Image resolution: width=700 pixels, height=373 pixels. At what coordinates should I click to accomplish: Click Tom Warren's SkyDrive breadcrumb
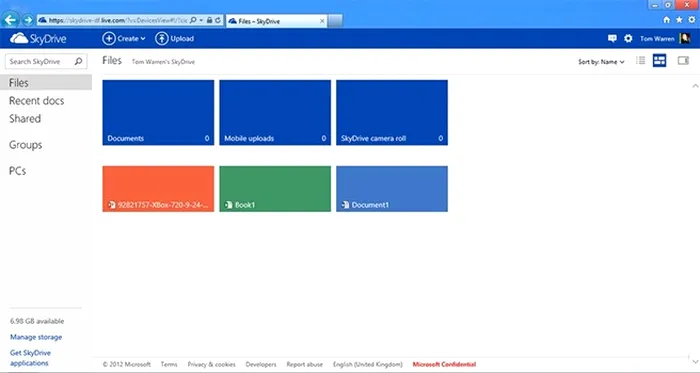pyautogui.click(x=163, y=62)
